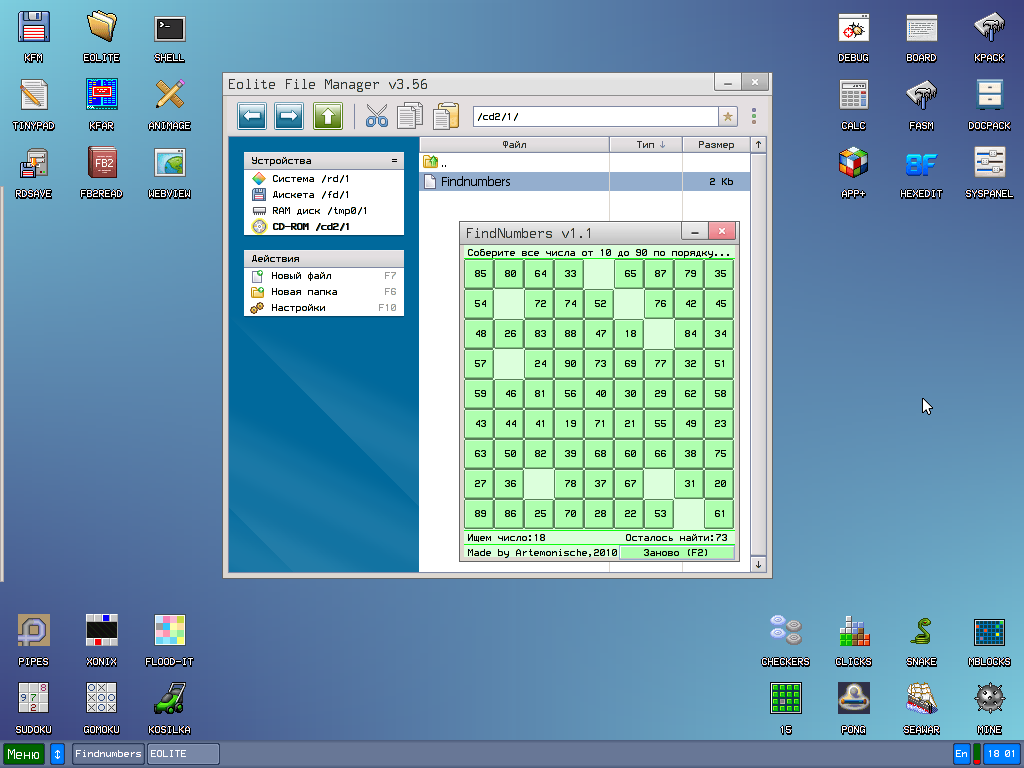
Task: Click the /cd2/1/ path field
Action: pyautogui.click(x=594, y=117)
